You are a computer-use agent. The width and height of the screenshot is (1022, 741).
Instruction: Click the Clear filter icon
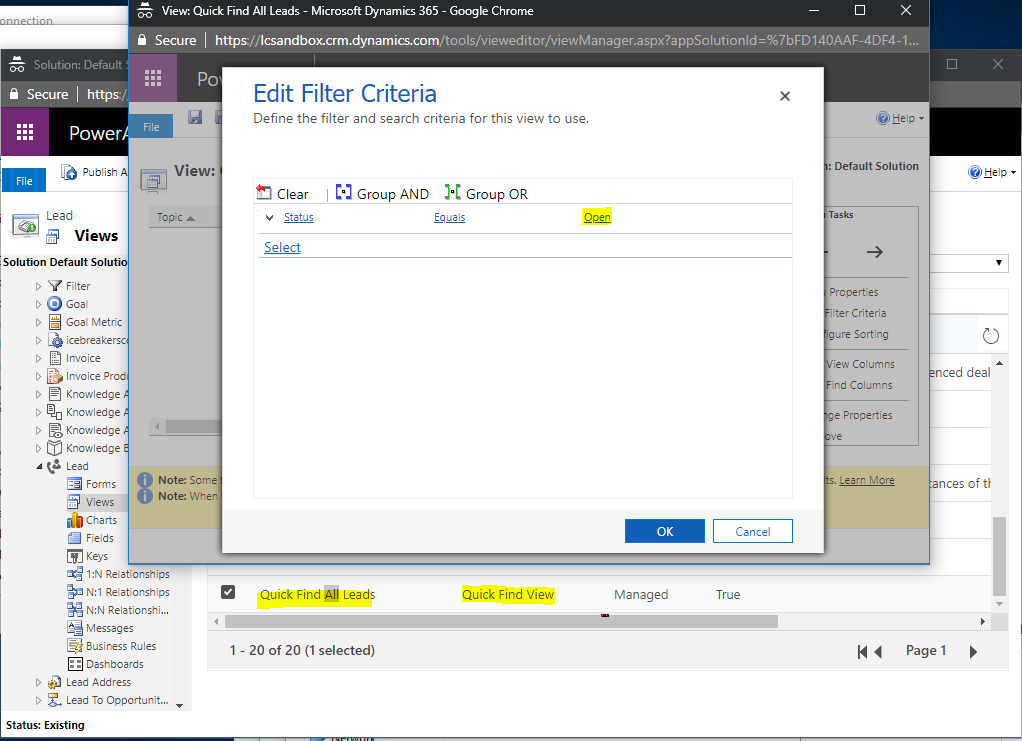click(264, 192)
